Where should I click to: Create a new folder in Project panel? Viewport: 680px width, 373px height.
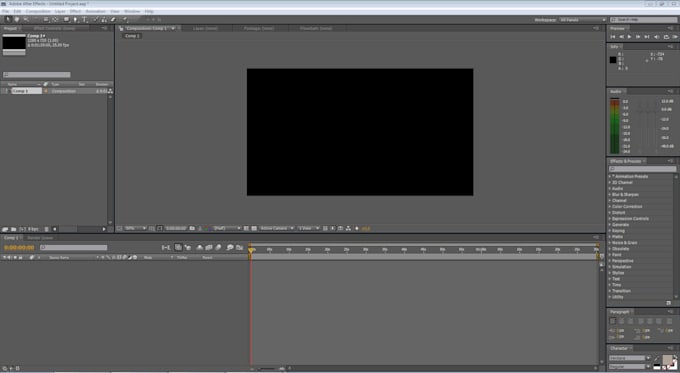pyautogui.click(x=13, y=229)
